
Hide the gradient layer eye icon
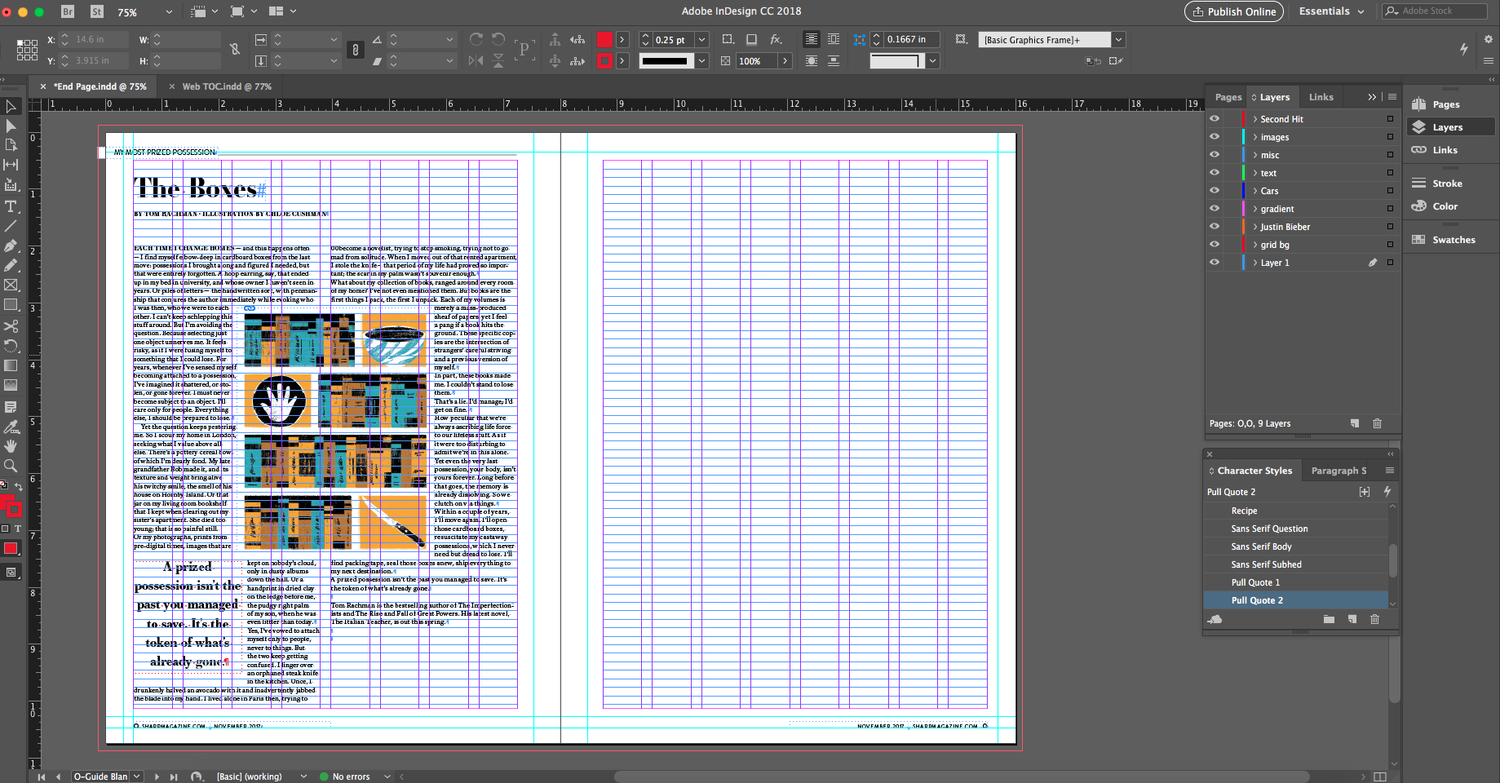point(1214,209)
